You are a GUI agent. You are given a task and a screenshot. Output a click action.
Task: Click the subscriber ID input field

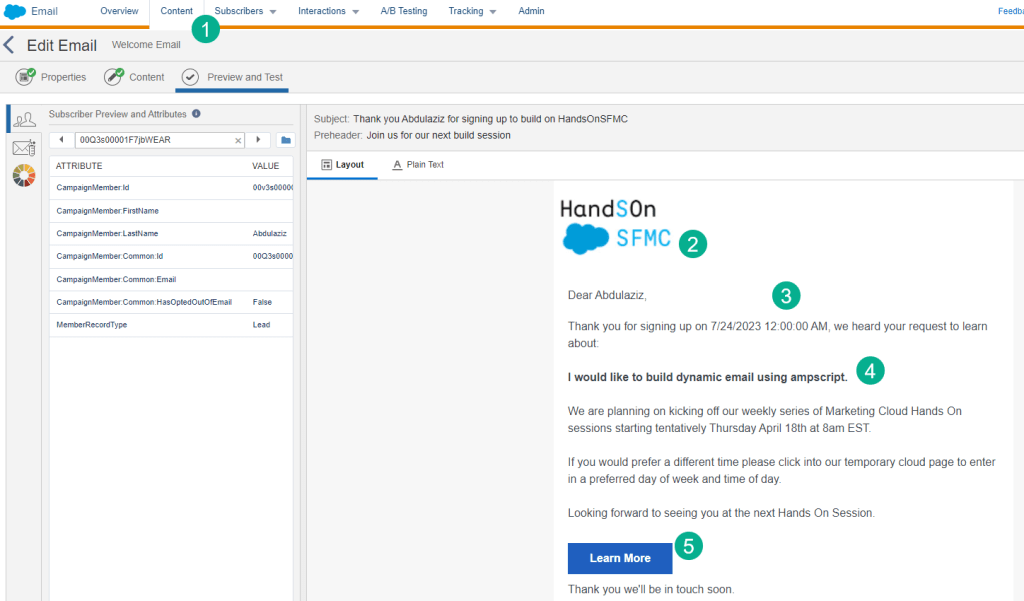155,140
